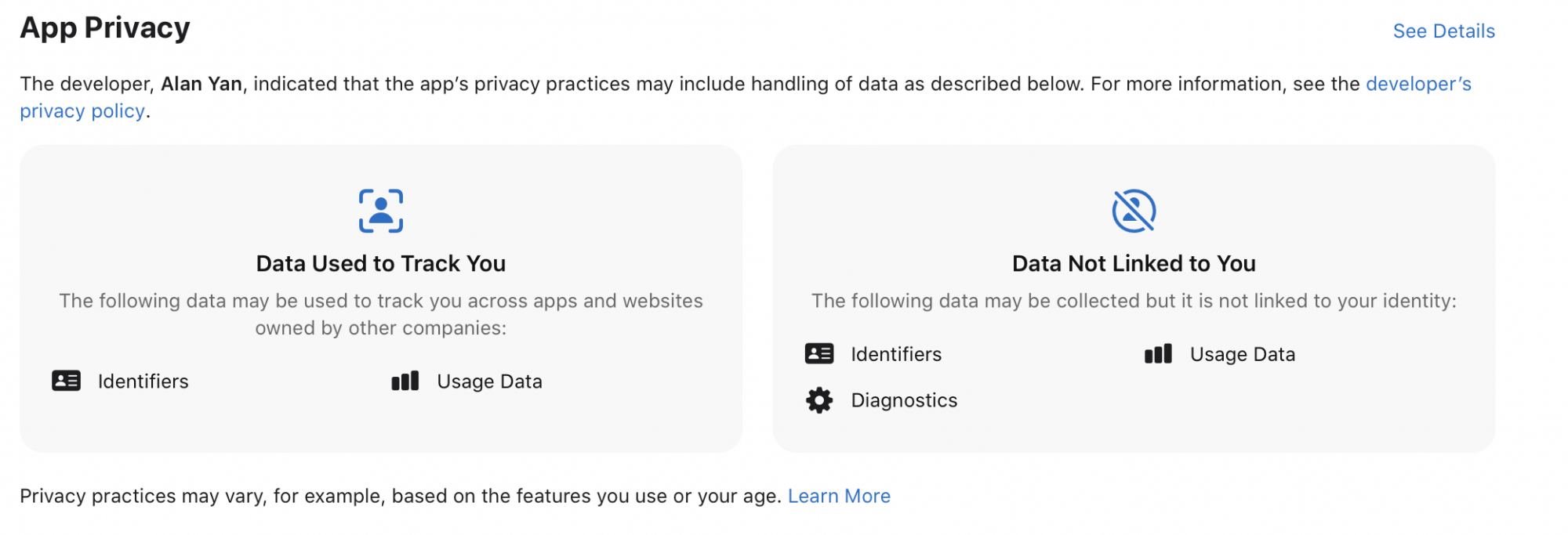
Task: Click the App Privacy heading
Action: point(105,28)
